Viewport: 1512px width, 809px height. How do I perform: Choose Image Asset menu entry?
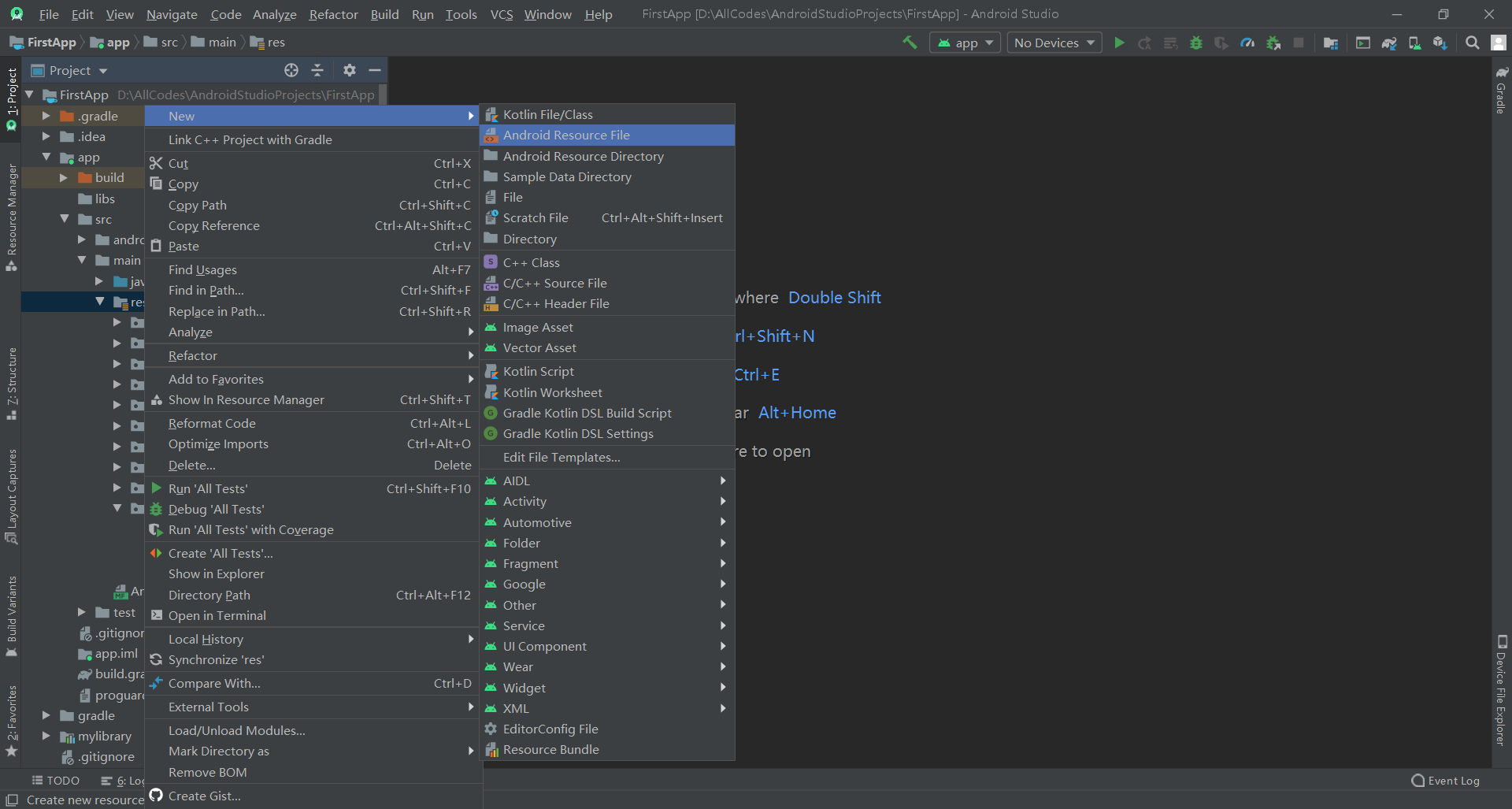607,327
